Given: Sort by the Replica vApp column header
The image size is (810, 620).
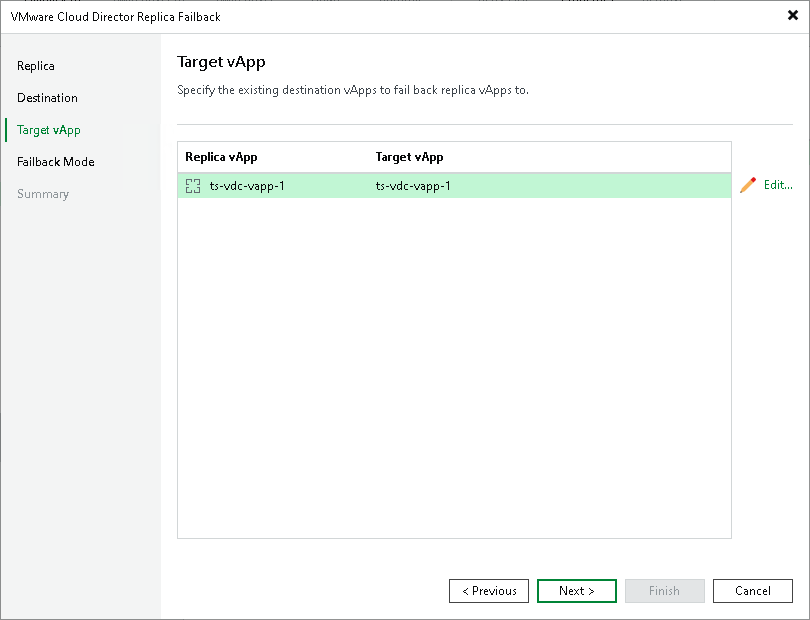Looking at the screenshot, I should [221, 157].
